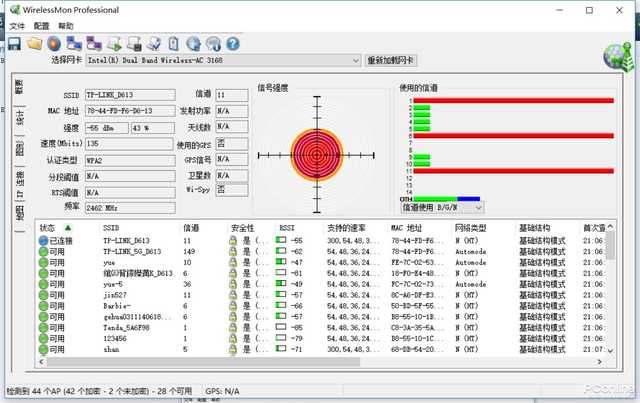The image size is (640, 403).
Task: Click the lock icon in the yue row
Action: pos(233,262)
